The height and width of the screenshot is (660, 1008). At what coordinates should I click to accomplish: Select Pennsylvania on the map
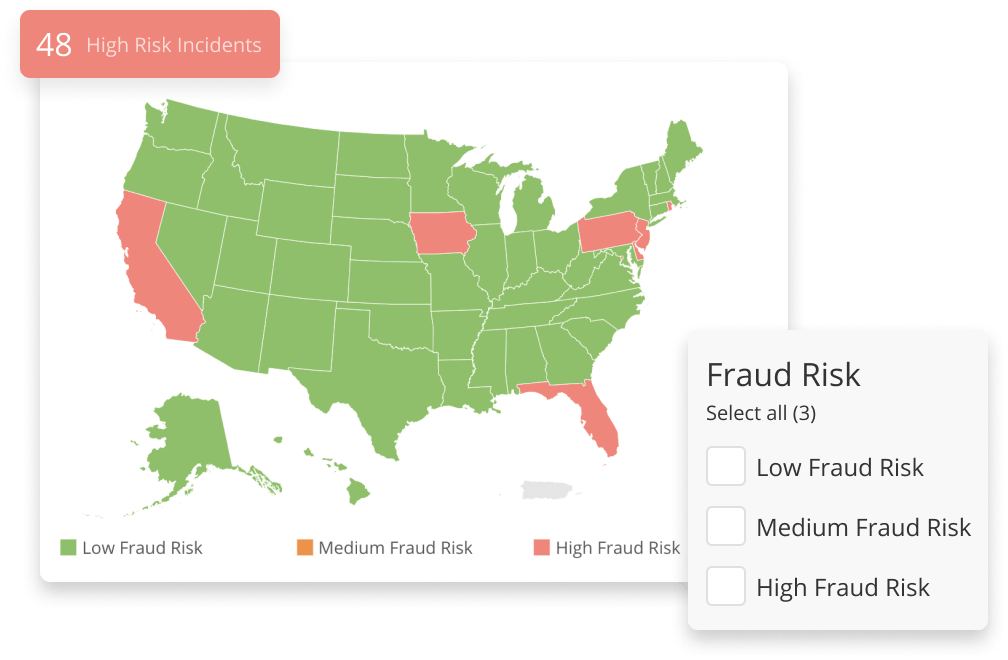coord(606,233)
